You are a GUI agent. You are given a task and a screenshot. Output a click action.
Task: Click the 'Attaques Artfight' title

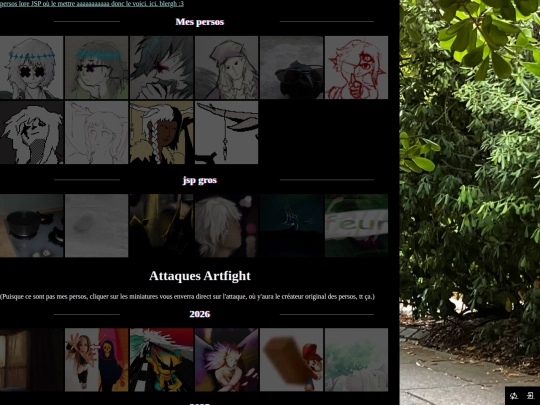pos(200,276)
